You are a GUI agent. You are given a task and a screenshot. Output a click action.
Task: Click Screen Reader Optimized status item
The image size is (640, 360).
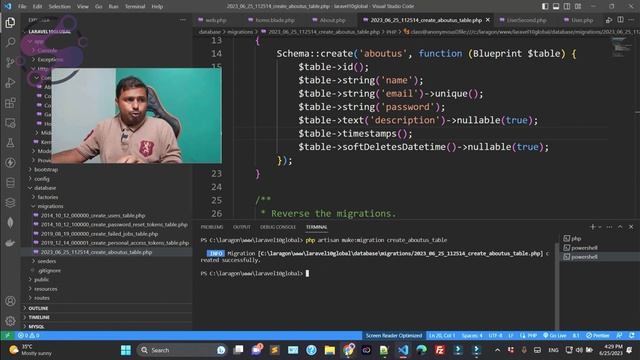pos(393,336)
